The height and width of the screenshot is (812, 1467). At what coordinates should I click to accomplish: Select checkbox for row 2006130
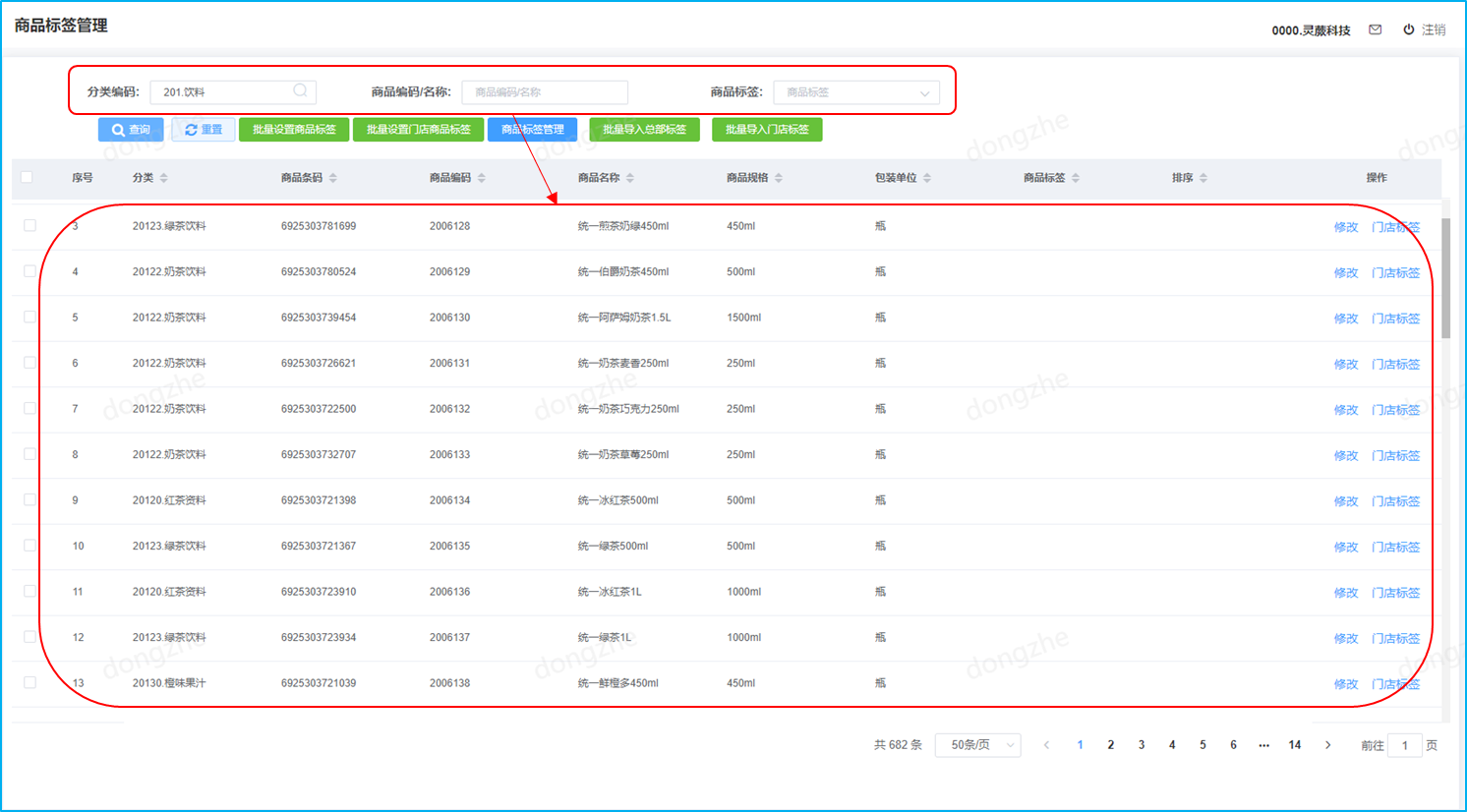pos(29,317)
